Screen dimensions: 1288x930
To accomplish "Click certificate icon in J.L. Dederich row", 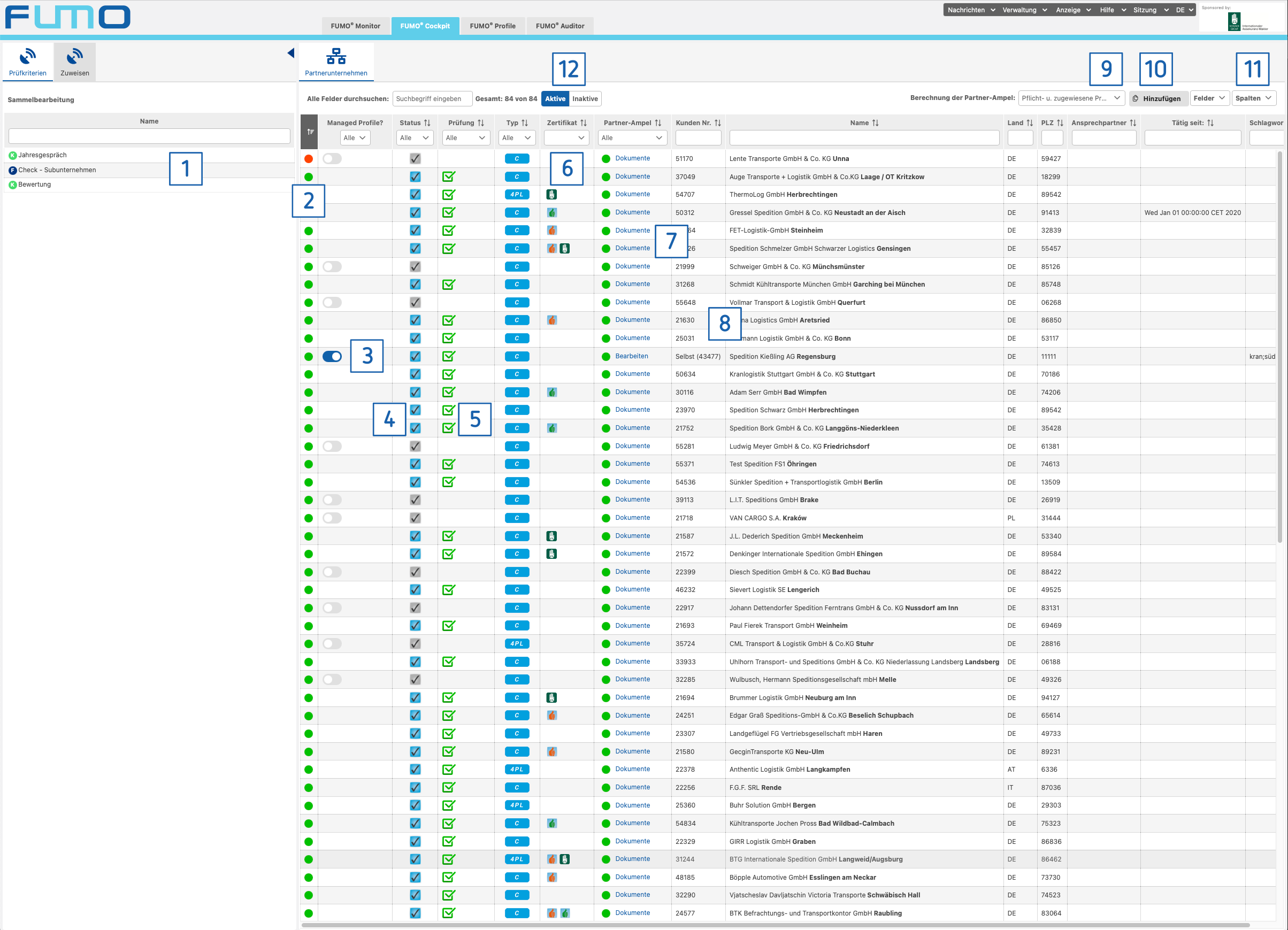I will click(551, 536).
